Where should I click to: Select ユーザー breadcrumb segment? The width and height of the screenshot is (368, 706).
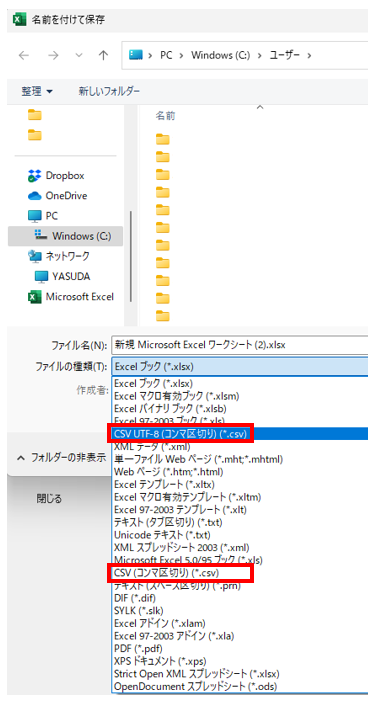pos(285,55)
